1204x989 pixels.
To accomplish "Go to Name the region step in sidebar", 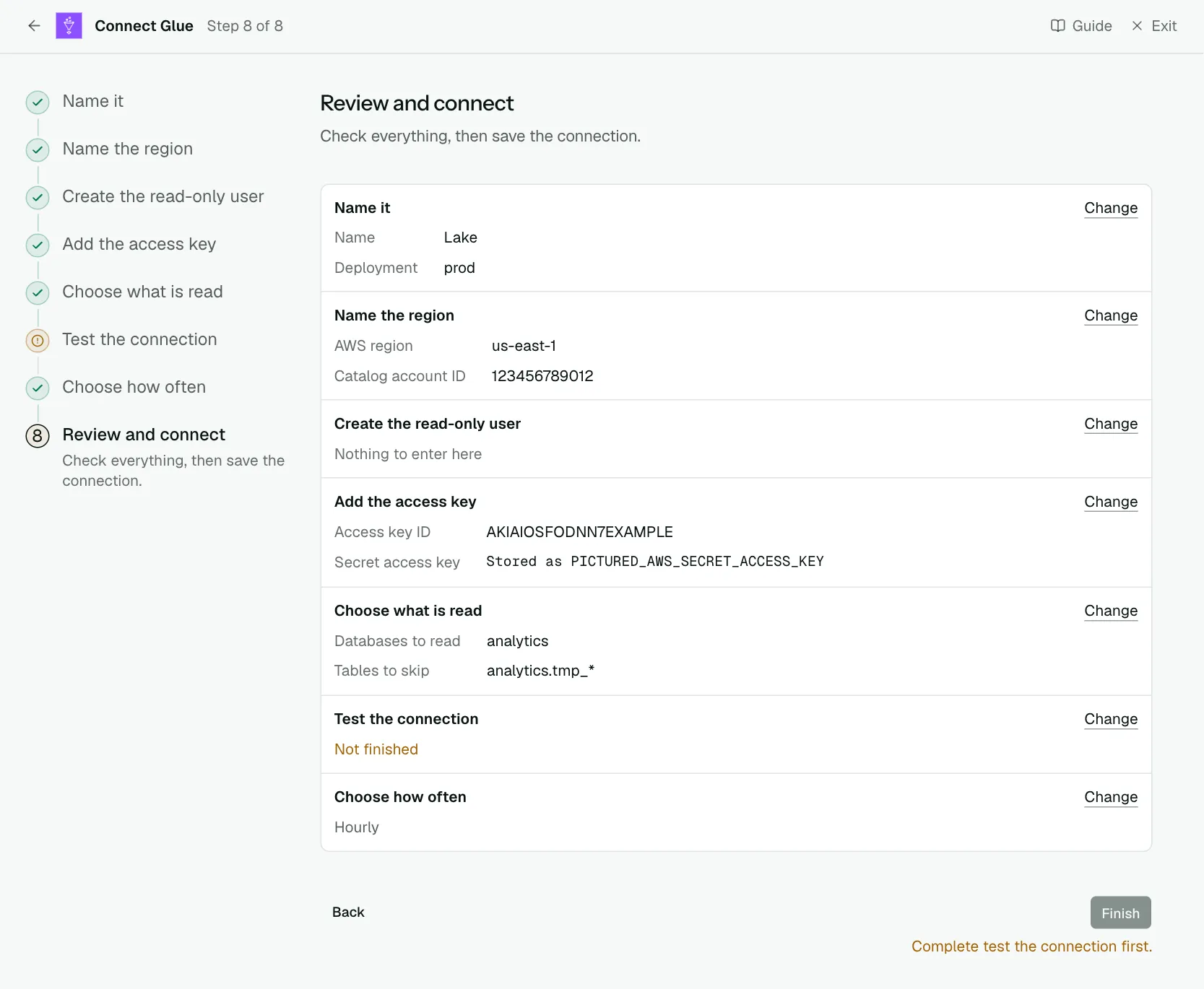I will click(128, 149).
